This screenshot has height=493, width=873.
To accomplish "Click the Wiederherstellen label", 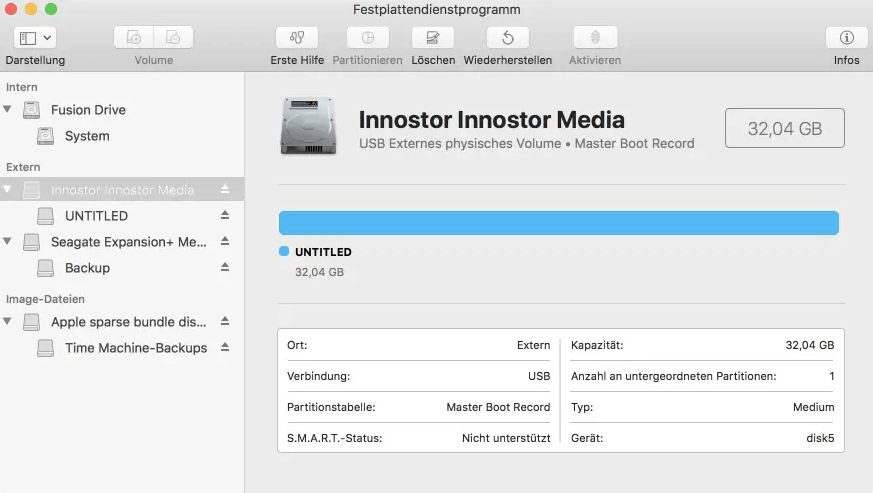I will click(508, 60).
